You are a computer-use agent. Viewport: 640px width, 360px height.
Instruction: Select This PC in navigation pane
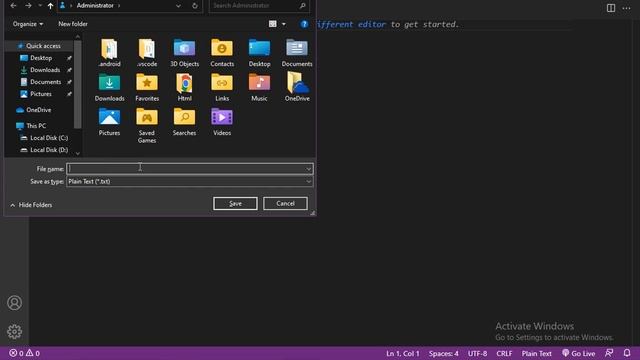pyautogui.click(x=36, y=126)
